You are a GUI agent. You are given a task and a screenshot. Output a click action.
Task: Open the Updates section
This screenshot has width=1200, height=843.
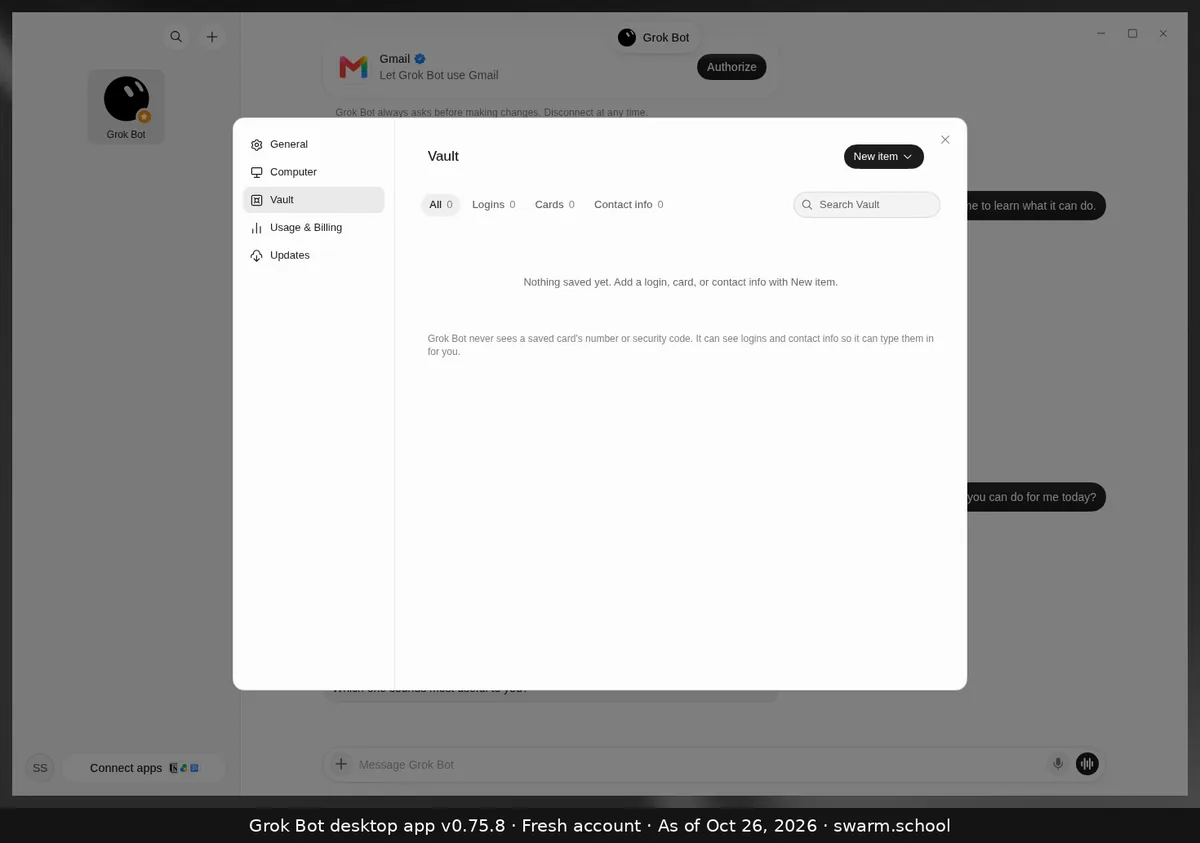click(x=313, y=255)
